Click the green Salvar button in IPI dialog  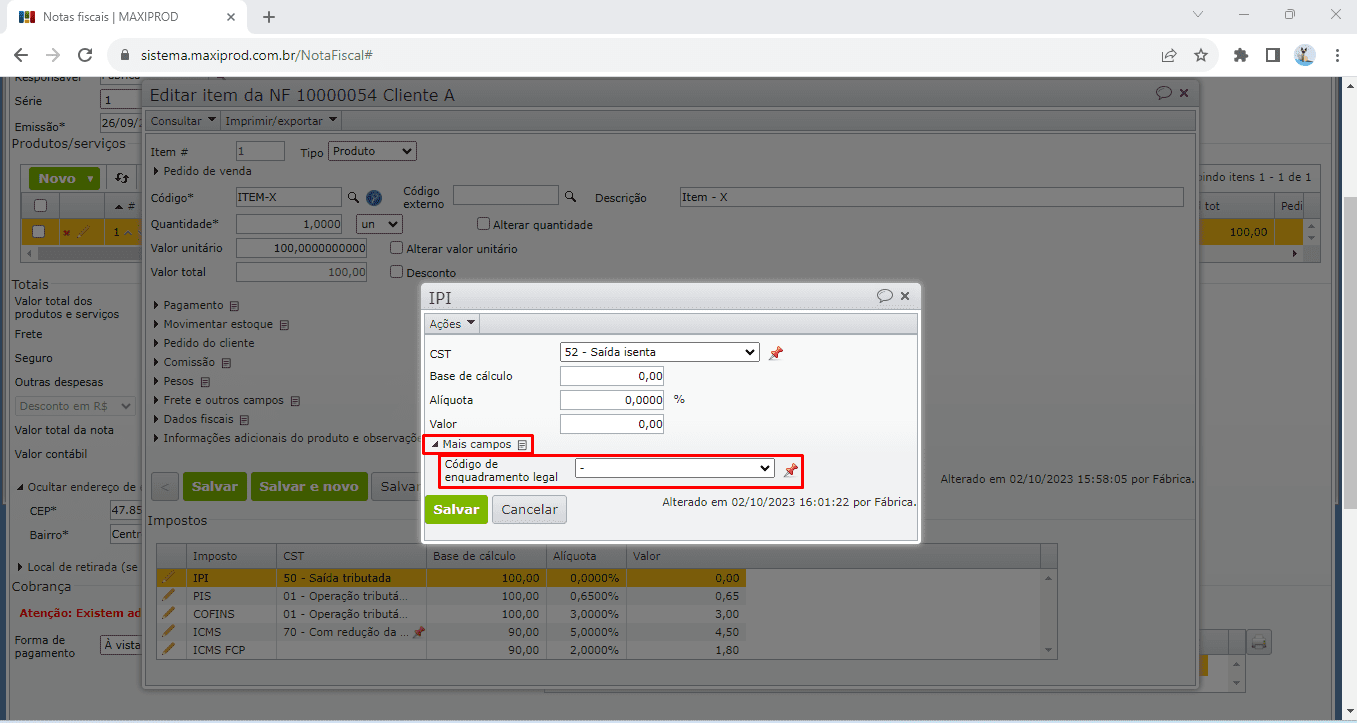tap(456, 509)
